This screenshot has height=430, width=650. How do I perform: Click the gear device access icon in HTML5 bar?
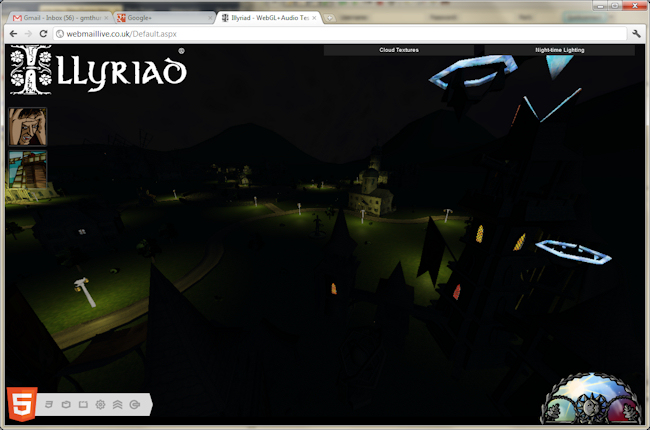pos(100,404)
